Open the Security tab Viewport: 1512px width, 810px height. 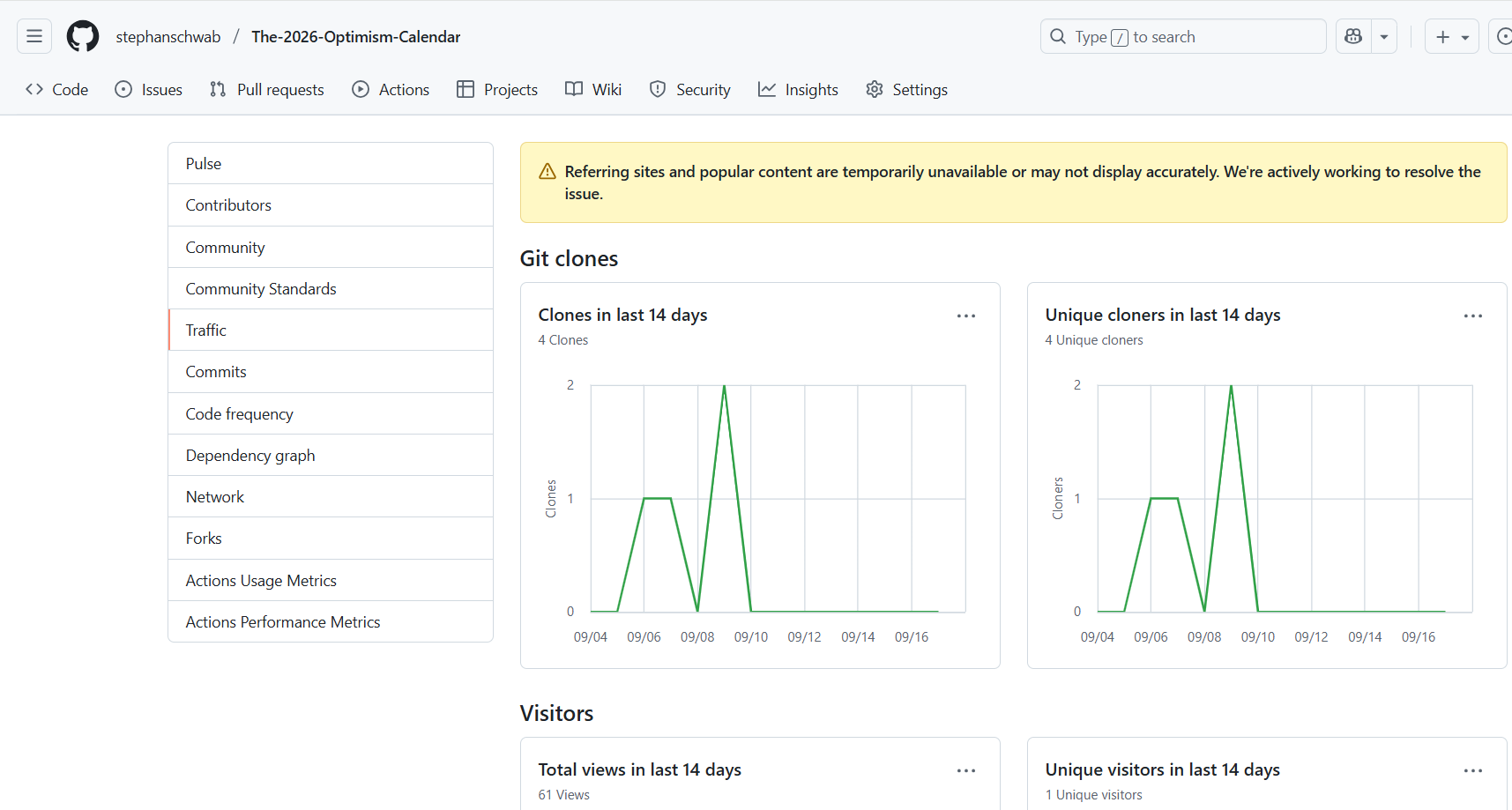[690, 89]
